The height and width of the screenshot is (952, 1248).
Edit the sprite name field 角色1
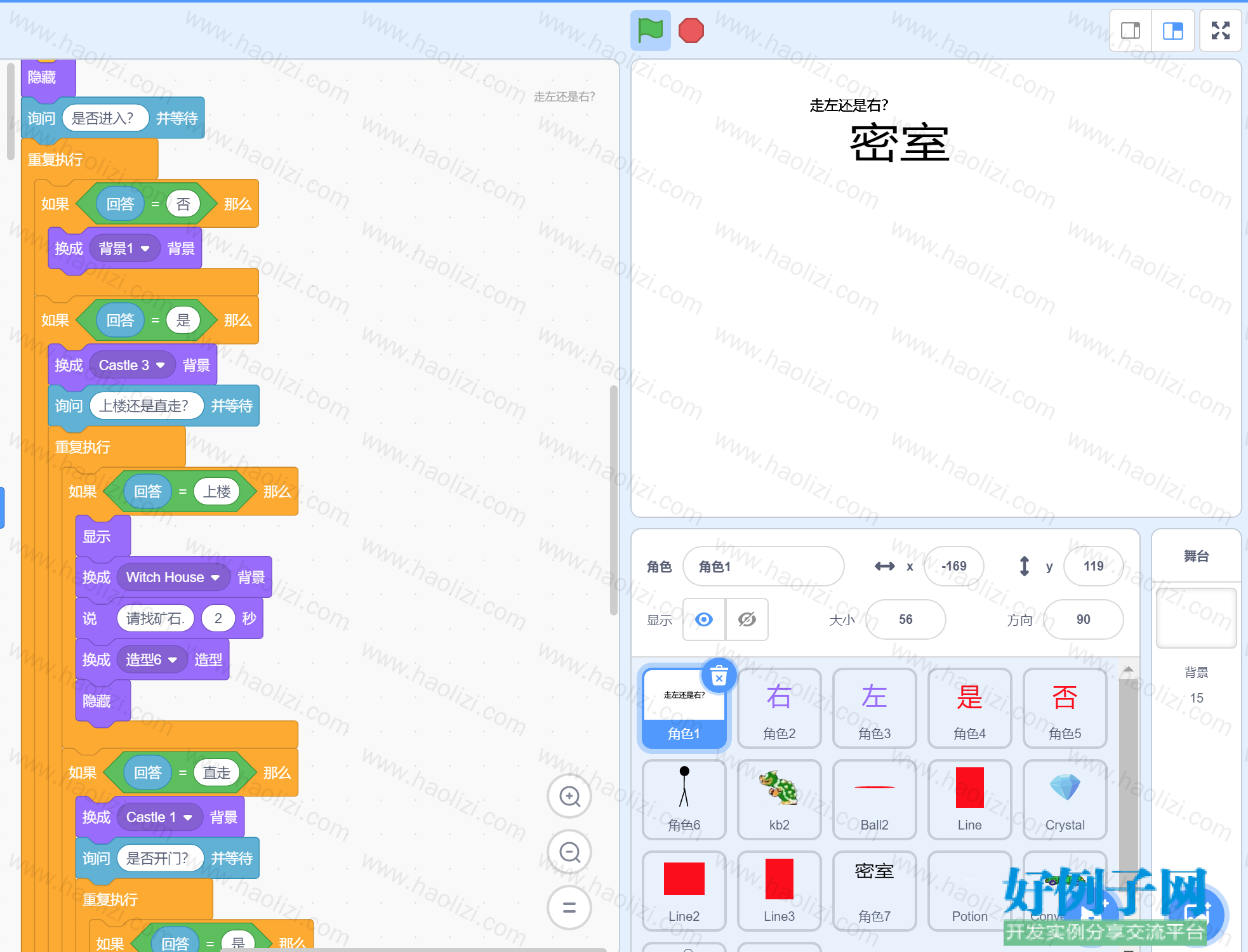tap(763, 566)
